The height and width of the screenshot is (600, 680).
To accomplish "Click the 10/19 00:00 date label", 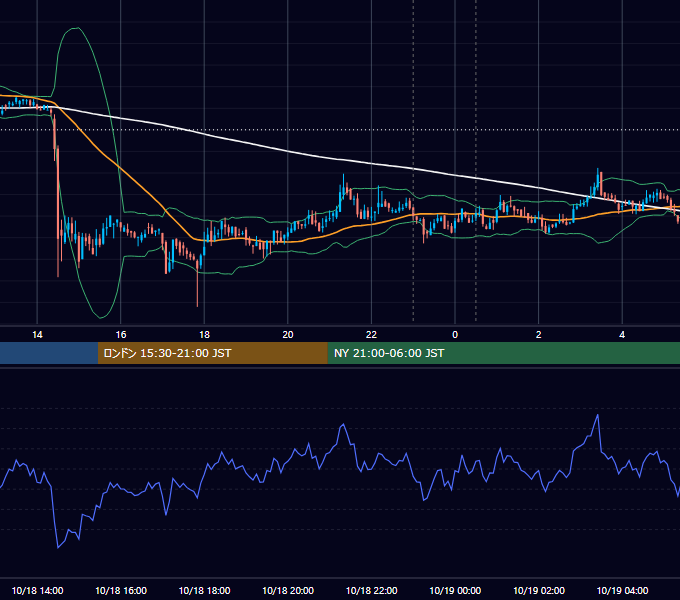I will pyautogui.click(x=455, y=590).
